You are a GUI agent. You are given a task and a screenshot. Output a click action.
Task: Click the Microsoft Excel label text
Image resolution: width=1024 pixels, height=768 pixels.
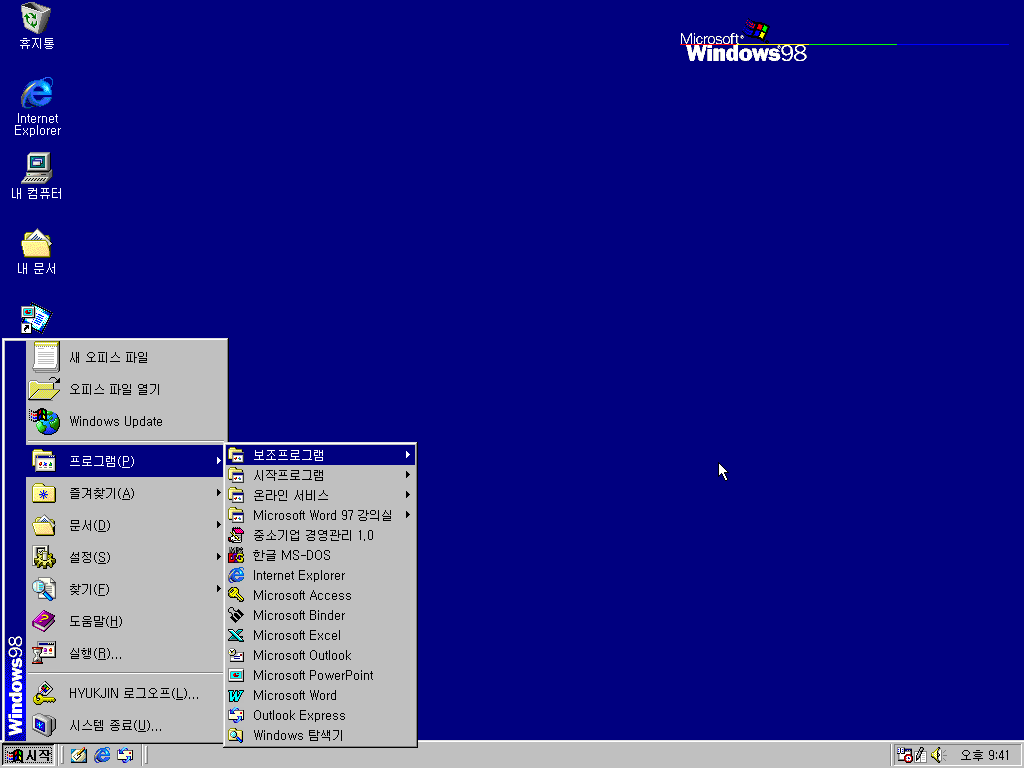pyautogui.click(x=297, y=635)
